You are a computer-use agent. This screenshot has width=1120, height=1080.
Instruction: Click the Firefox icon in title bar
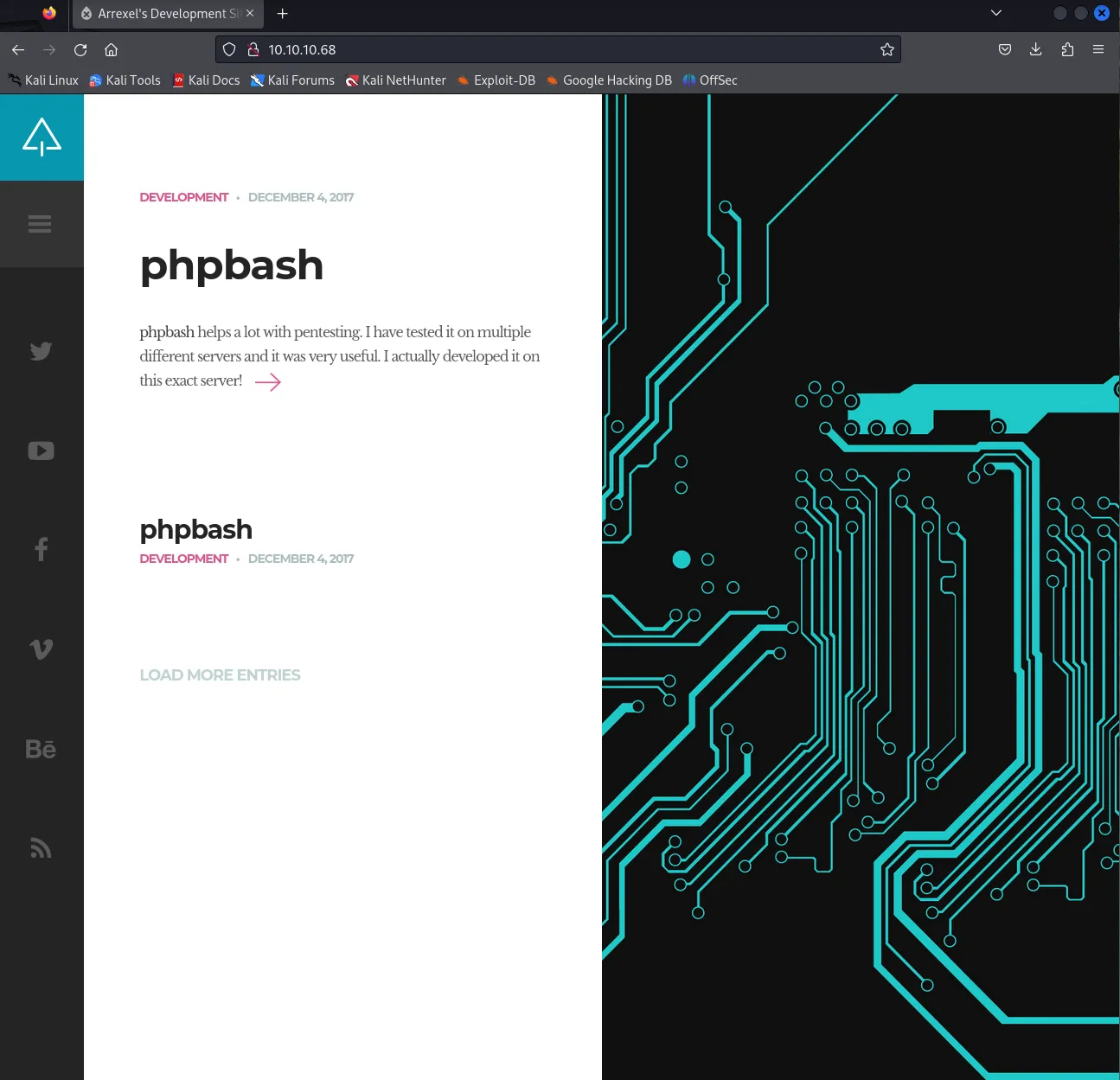click(49, 13)
